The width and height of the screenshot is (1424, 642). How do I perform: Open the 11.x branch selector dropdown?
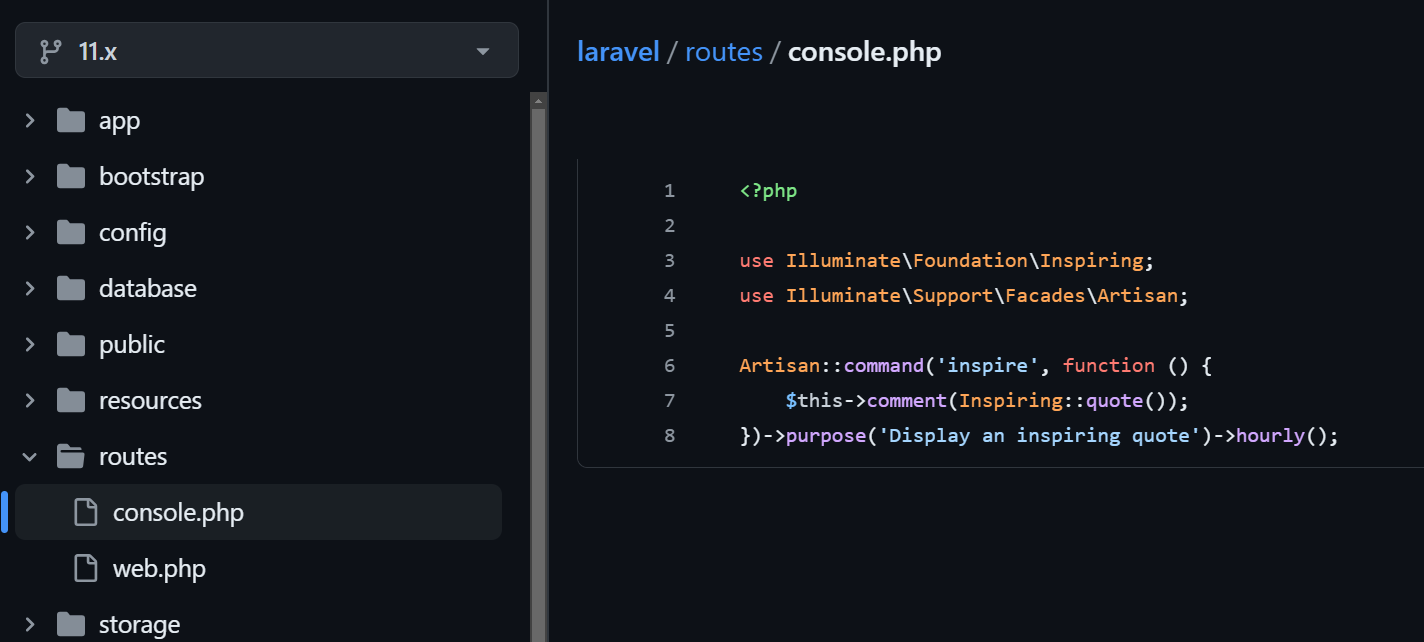[x=266, y=51]
